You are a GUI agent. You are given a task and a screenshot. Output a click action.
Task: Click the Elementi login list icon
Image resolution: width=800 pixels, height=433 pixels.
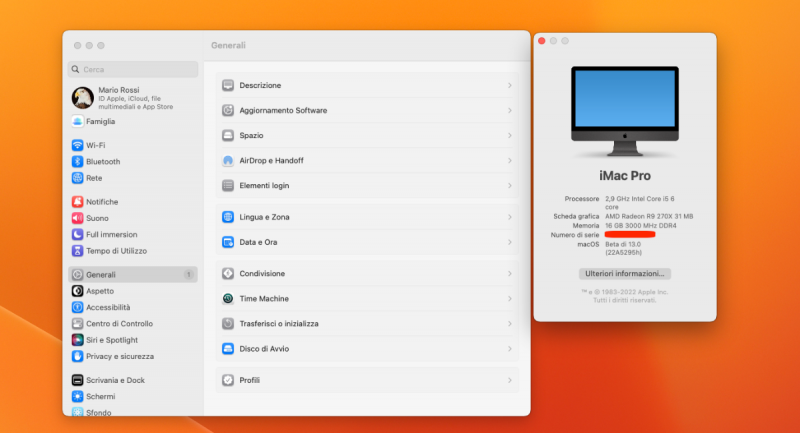228,186
